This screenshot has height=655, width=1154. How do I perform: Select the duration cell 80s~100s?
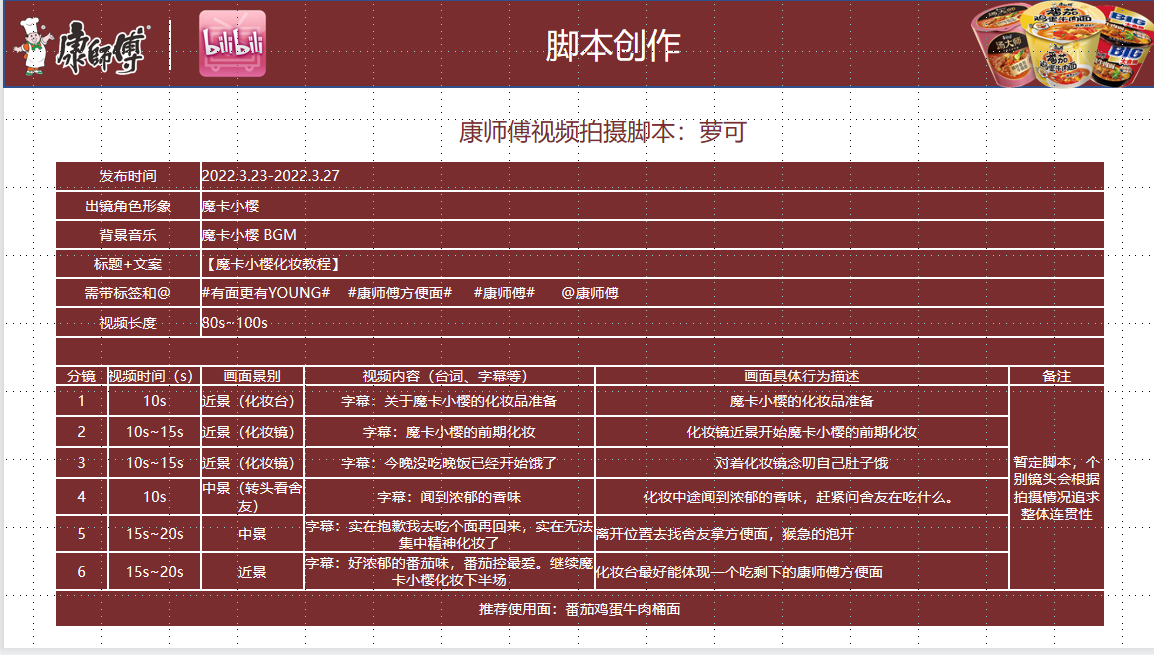[652, 323]
